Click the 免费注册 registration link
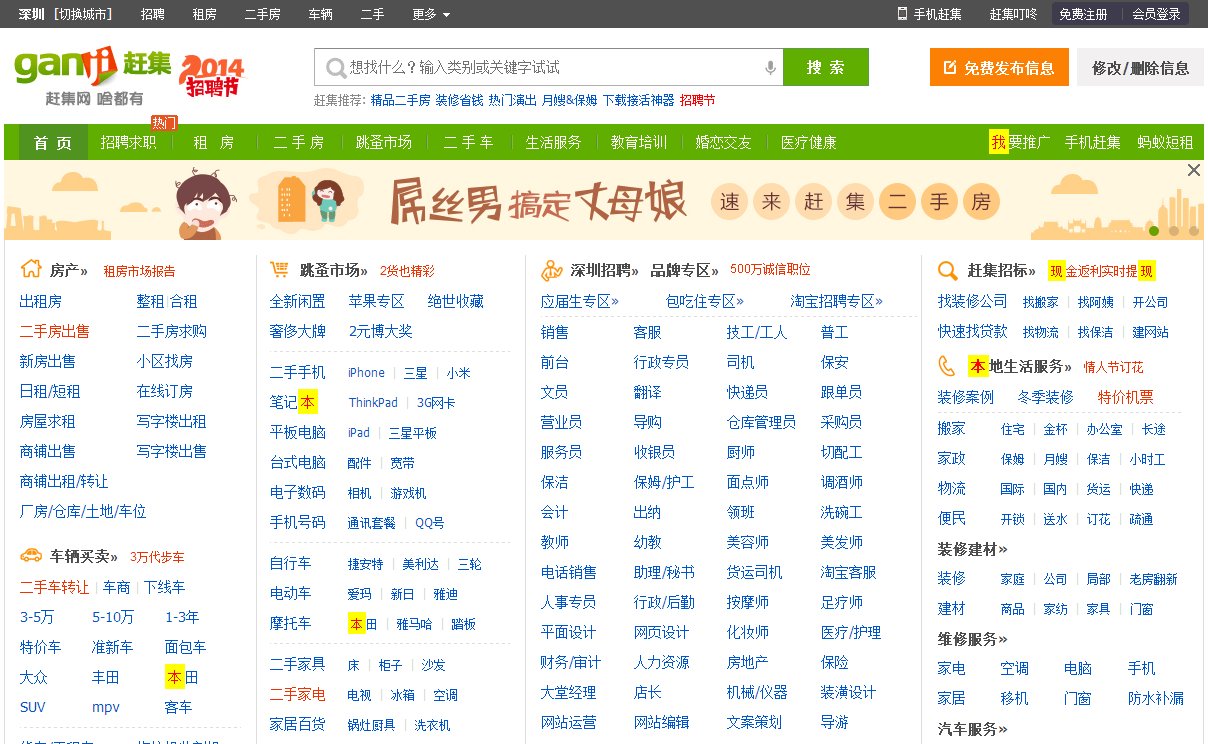Screen dimensions: 1208x744 (1083, 14)
